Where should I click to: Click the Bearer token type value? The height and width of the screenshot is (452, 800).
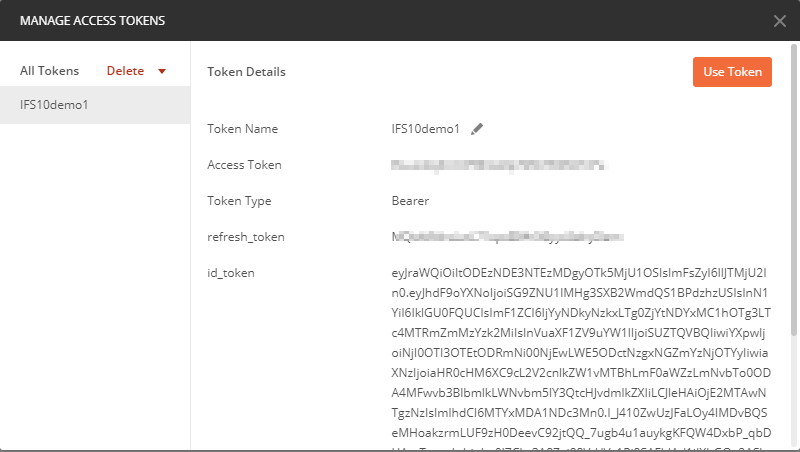[x=411, y=201]
